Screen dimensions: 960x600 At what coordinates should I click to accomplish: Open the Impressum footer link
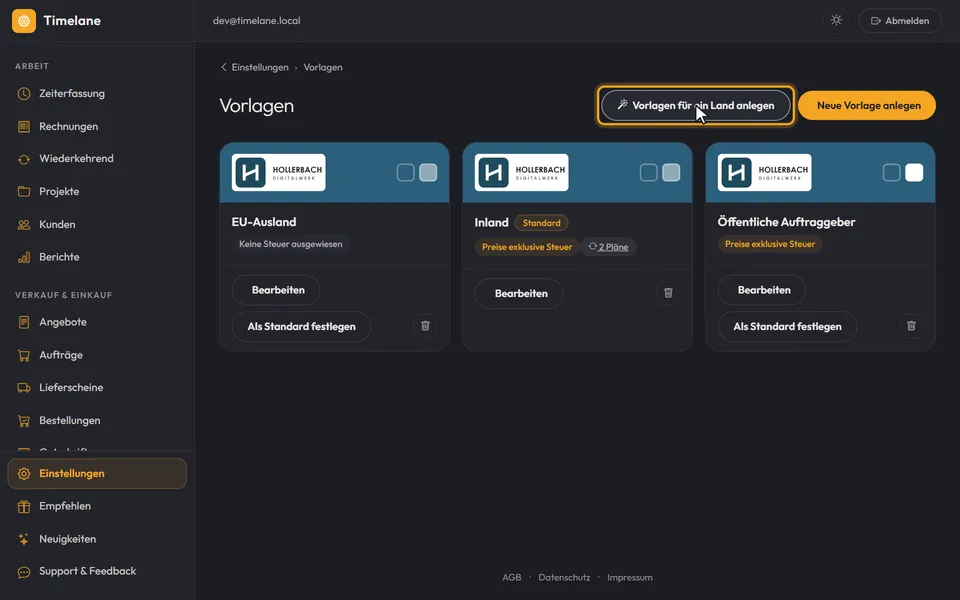(x=630, y=577)
